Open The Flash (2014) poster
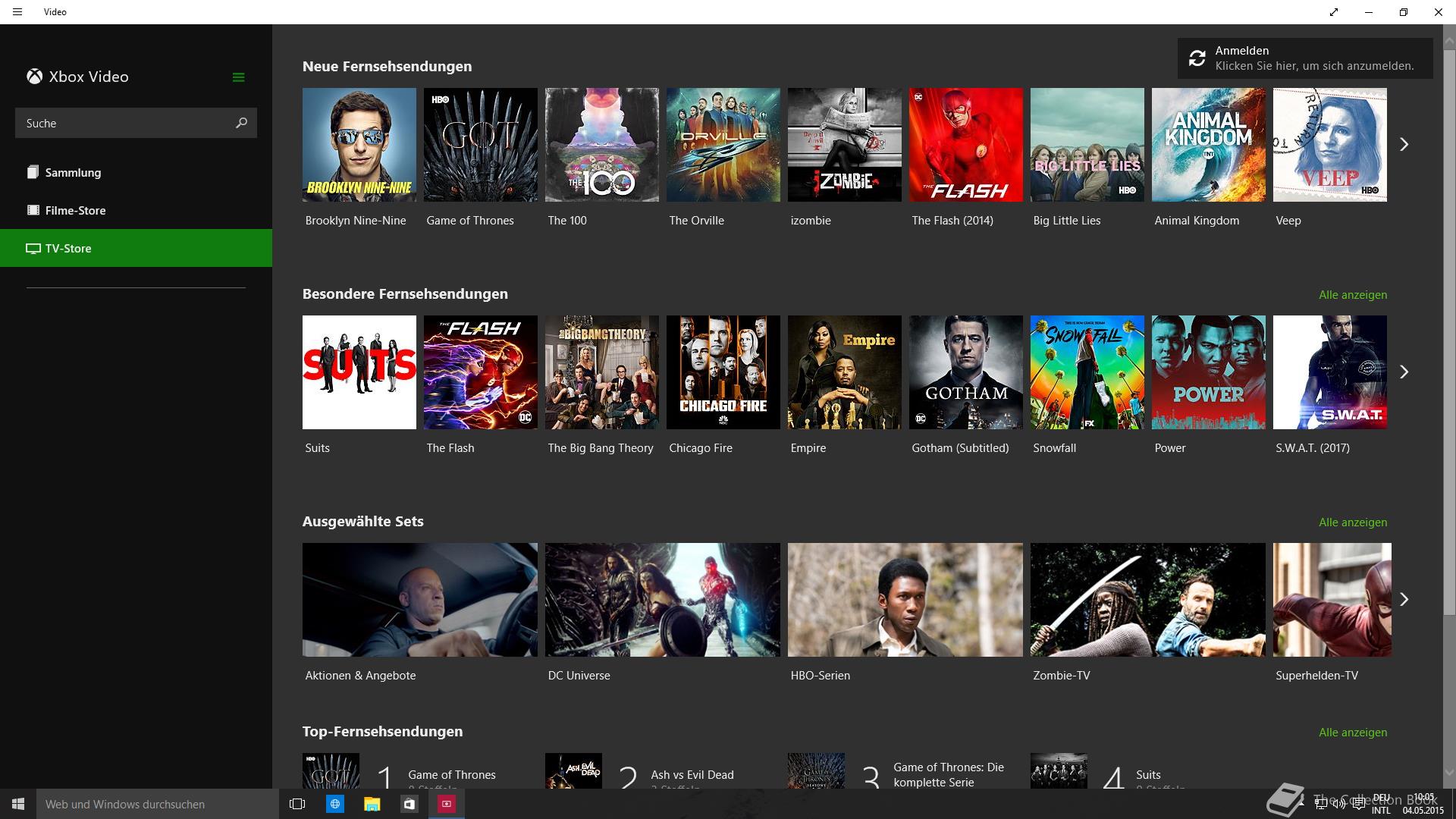 coord(966,145)
